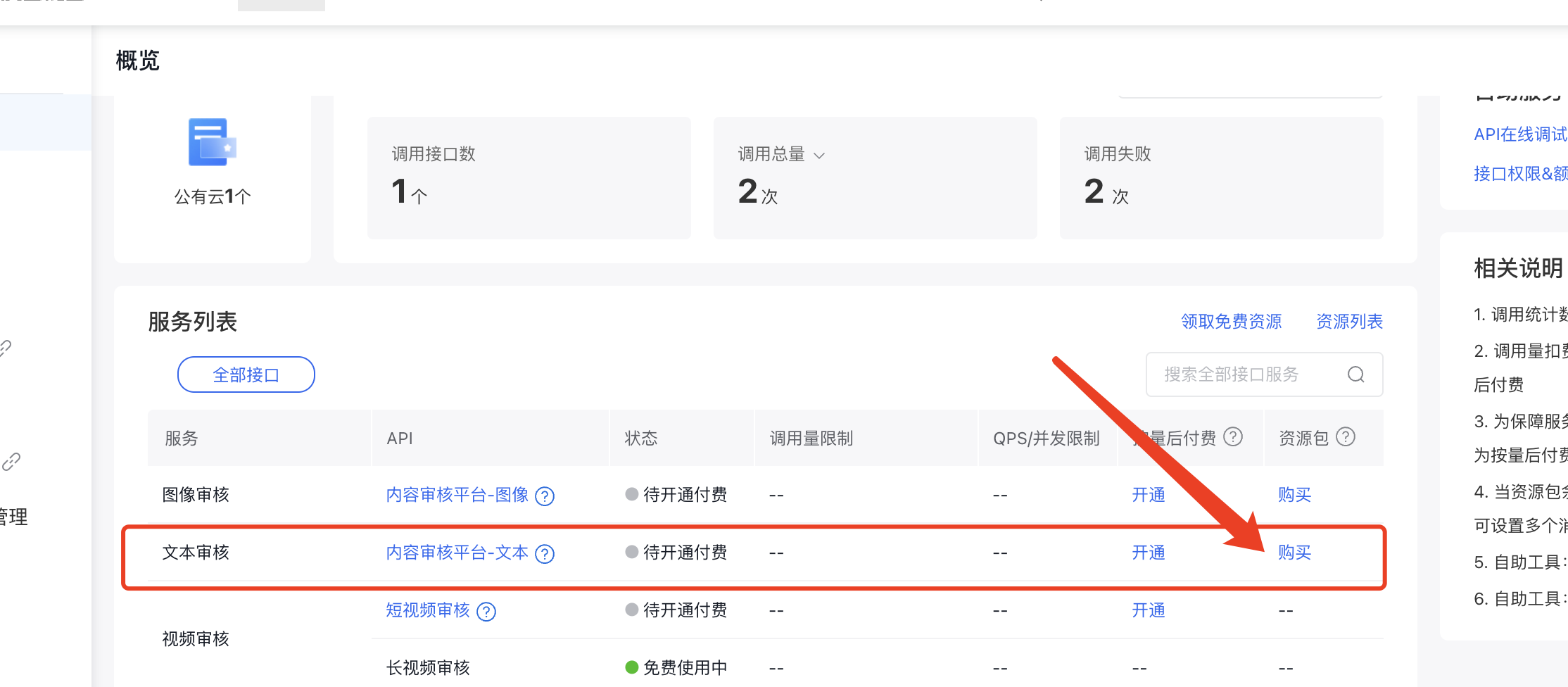Click 图像审核 service name
This screenshot has height=687, width=1568.
196,495
